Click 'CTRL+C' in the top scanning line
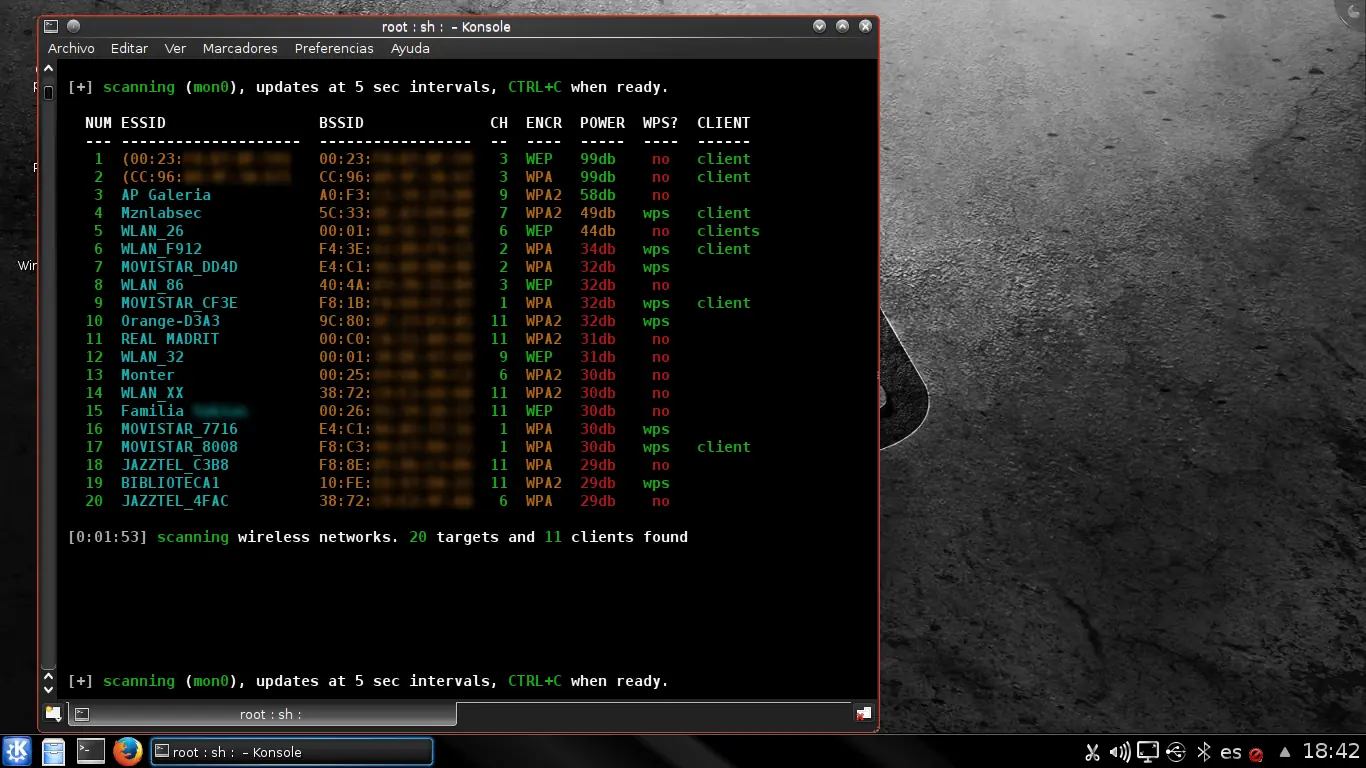 535,87
